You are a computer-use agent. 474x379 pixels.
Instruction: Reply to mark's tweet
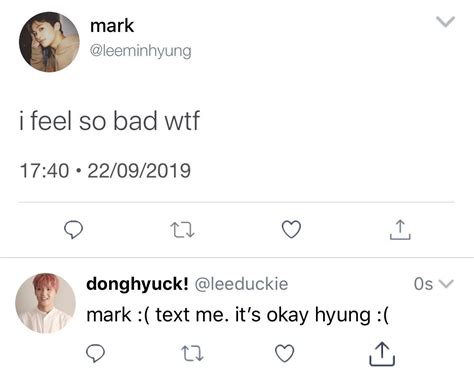point(73,230)
